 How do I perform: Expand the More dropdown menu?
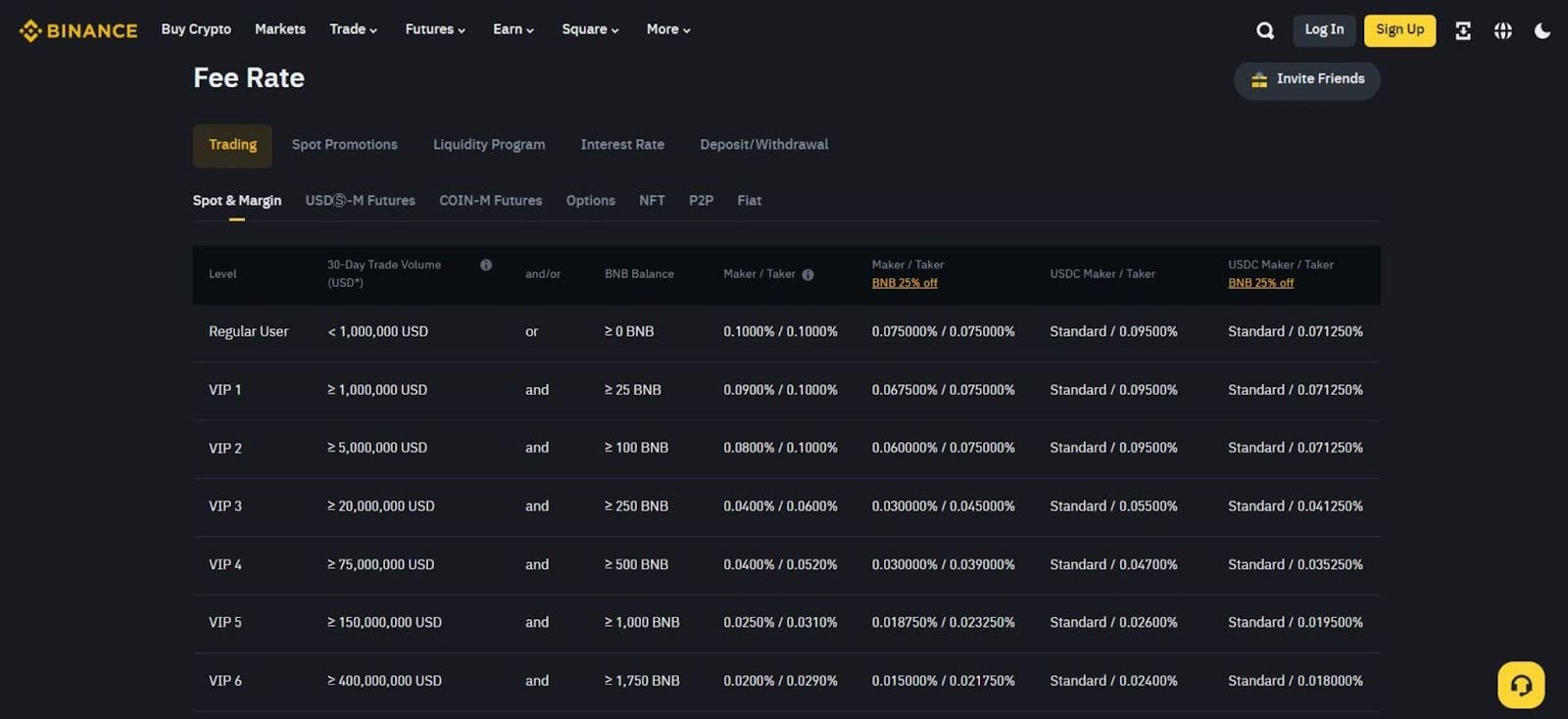668,29
